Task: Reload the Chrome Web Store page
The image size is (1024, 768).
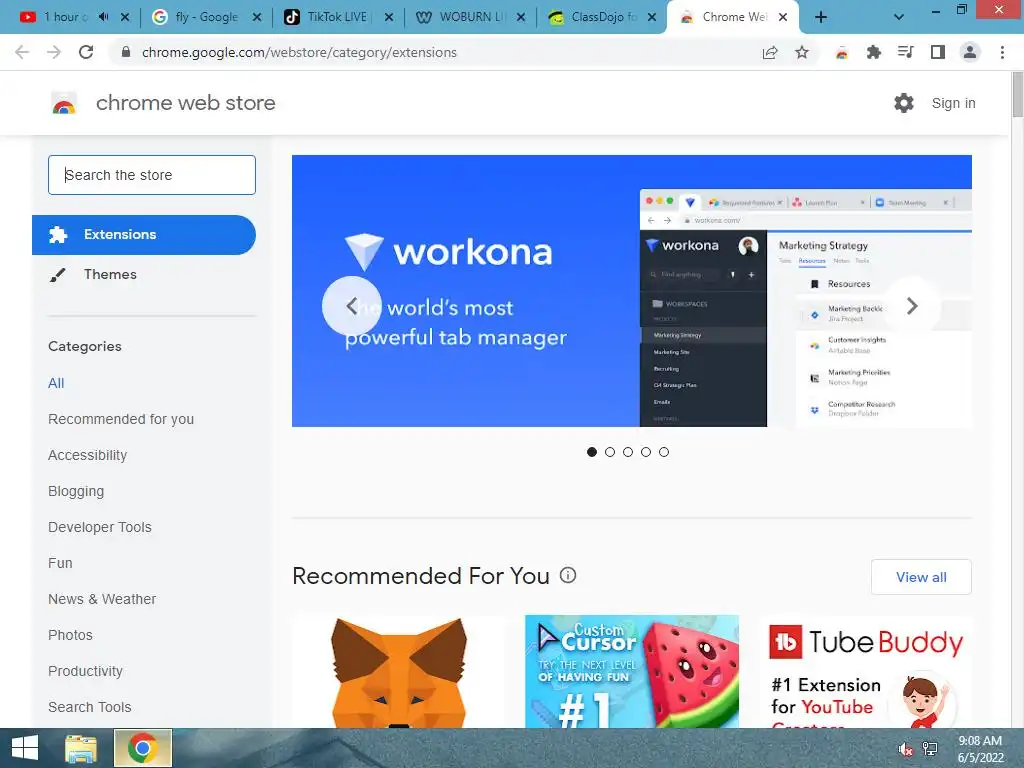Action: click(x=86, y=52)
